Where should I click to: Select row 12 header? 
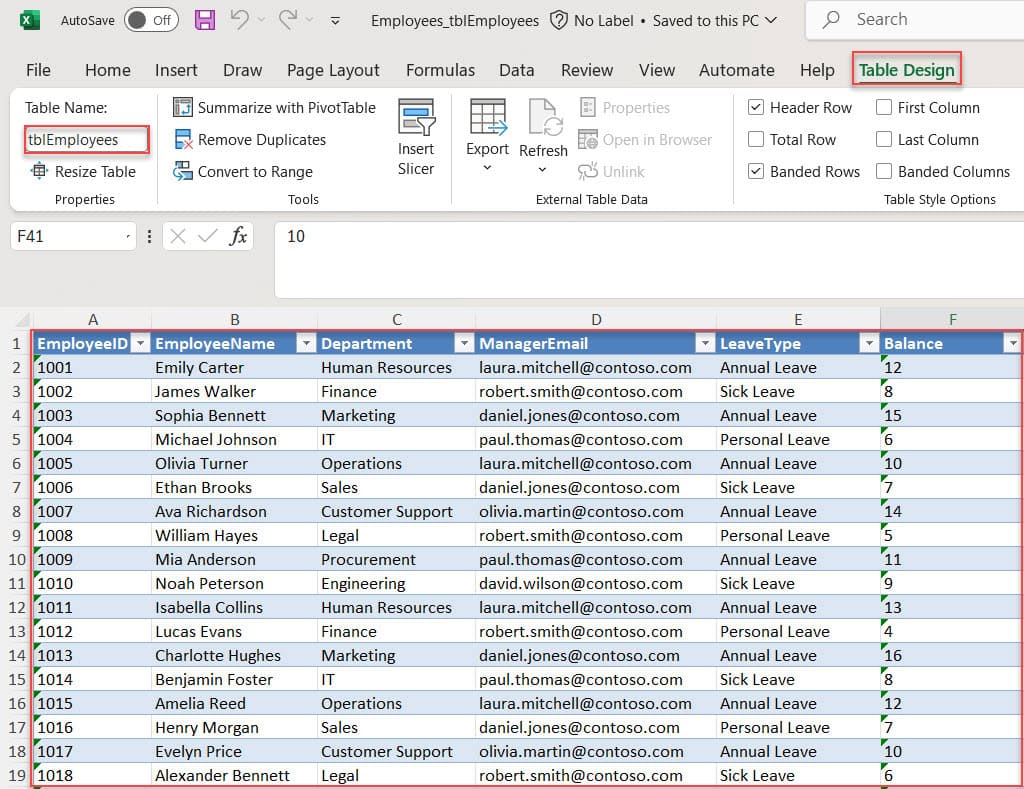[x=16, y=607]
